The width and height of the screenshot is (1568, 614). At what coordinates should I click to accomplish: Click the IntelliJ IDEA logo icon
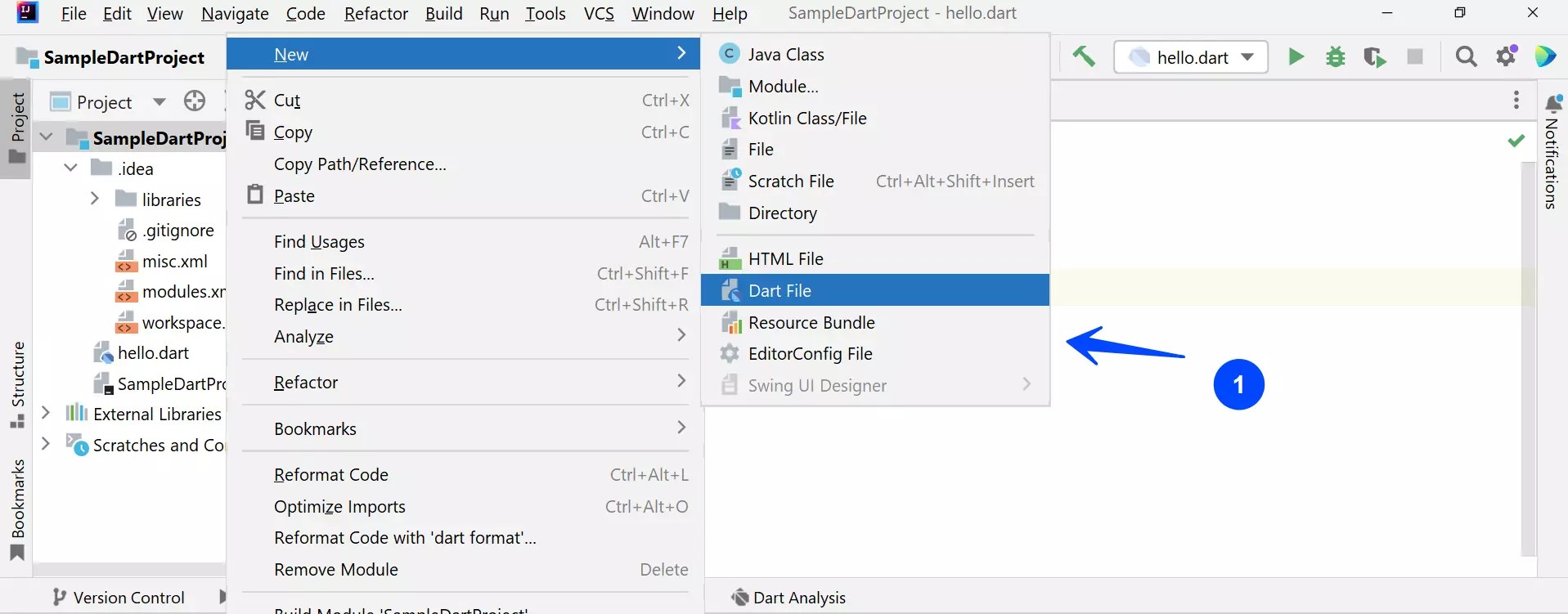[x=27, y=12]
